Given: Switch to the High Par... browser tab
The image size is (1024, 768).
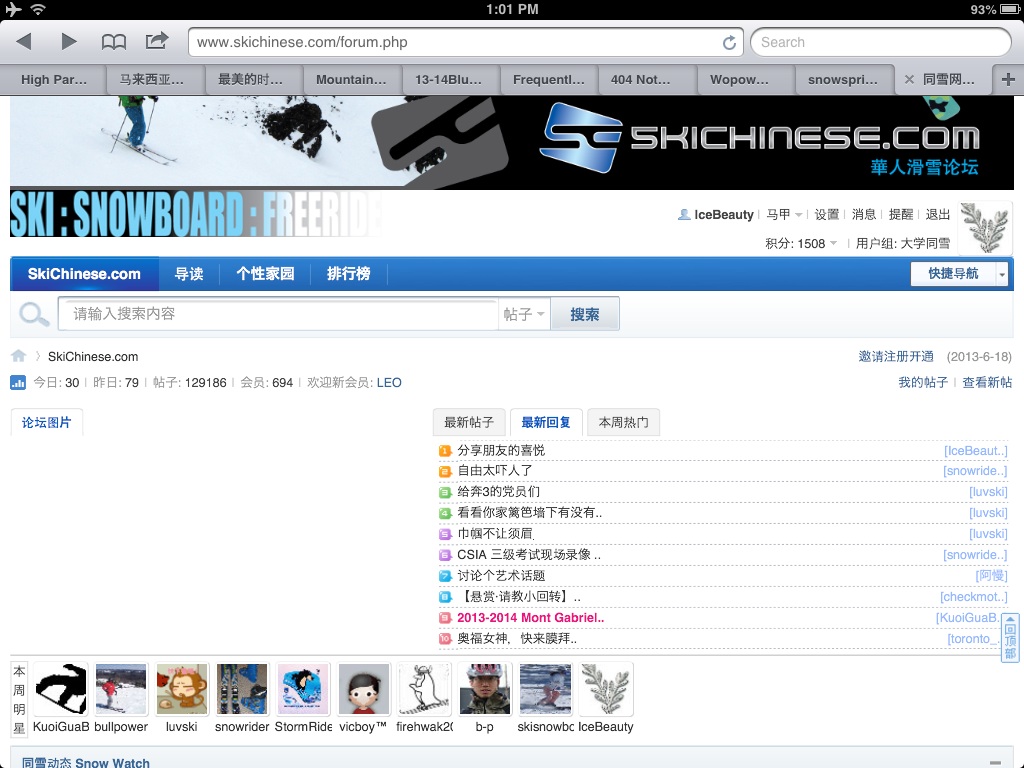Looking at the screenshot, I should tap(54, 80).
